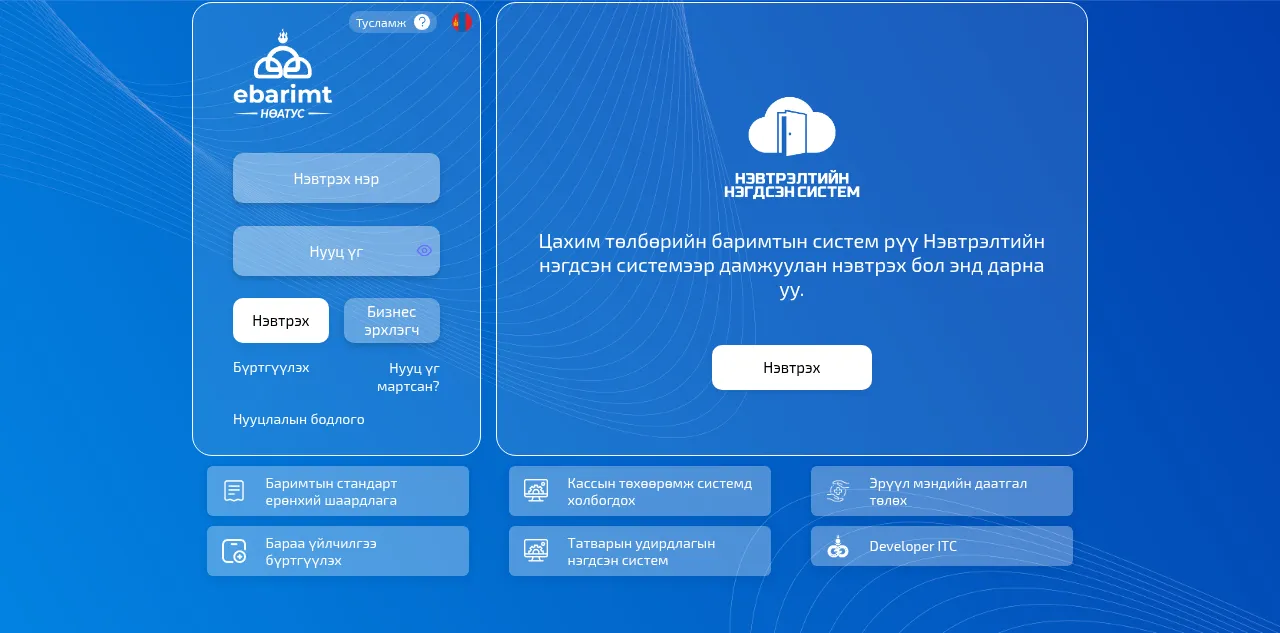Open Татварын удирдлагын нэгдсэн систем link
Image resolution: width=1280 pixels, height=633 pixels.
pos(640,551)
